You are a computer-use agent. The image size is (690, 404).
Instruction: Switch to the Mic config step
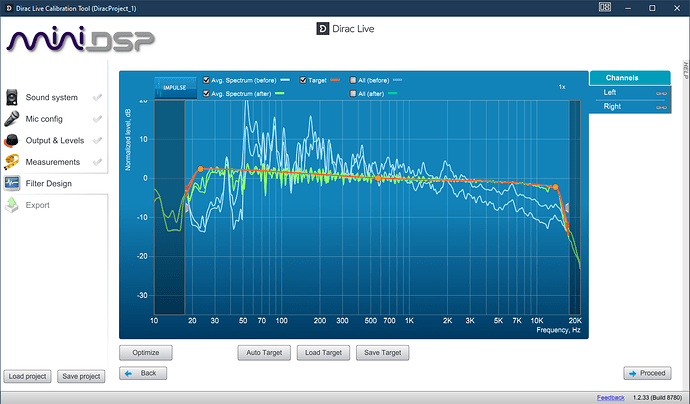click(x=44, y=119)
